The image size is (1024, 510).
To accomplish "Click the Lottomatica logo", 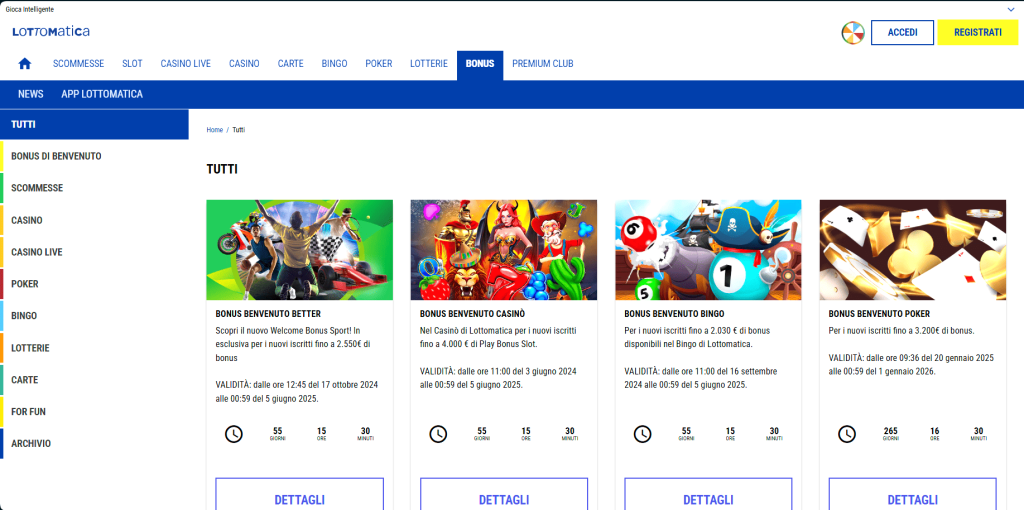I will click(51, 32).
